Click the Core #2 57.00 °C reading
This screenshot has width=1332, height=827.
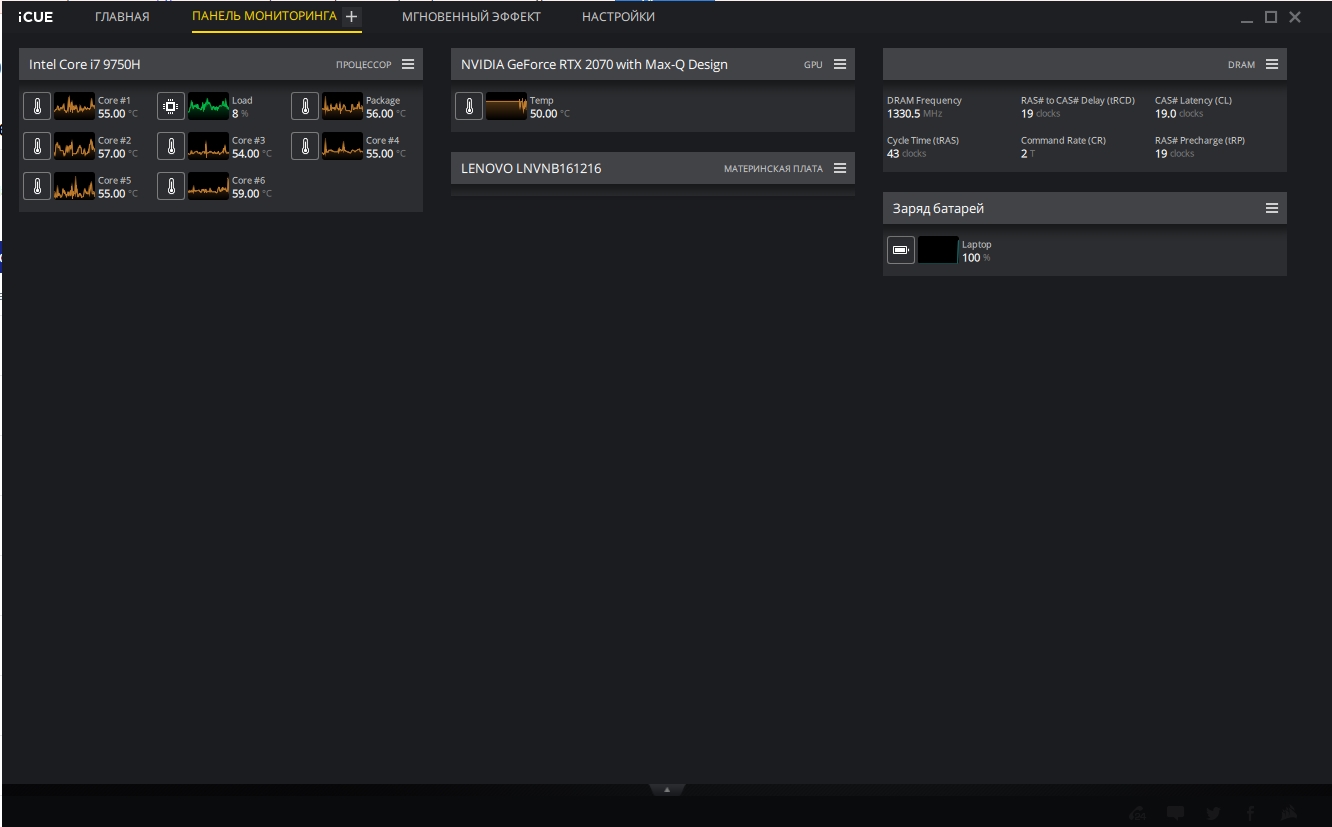click(118, 154)
